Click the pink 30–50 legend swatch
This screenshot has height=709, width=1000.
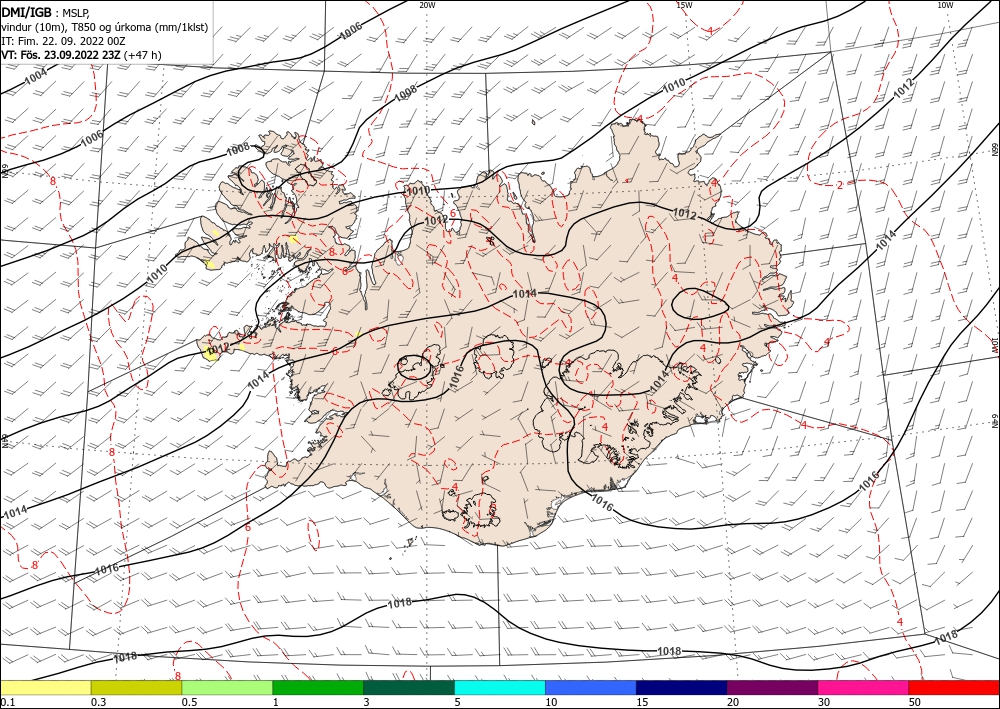(864, 688)
